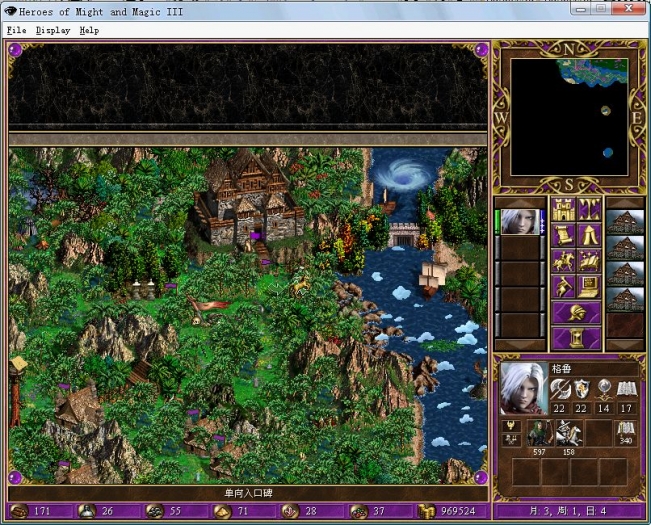Screen dimensions: 651x525
Task: Click the date text 月: 3, 周: 1, 日: 4
Action: [568, 511]
